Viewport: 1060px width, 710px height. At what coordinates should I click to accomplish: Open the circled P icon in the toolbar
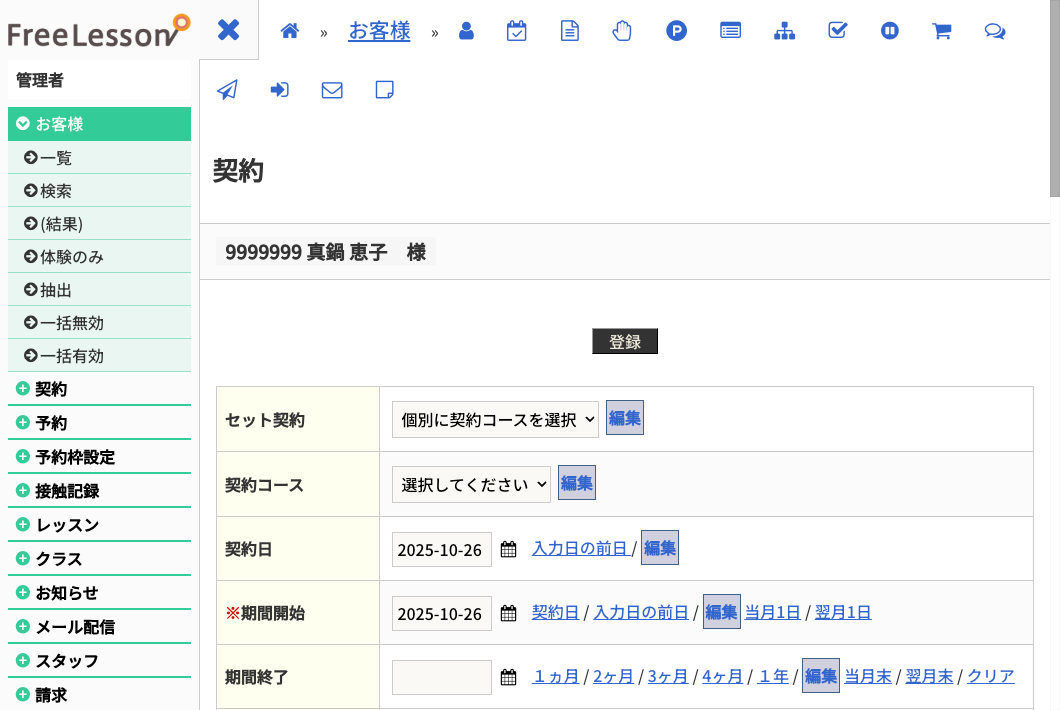(x=676, y=31)
